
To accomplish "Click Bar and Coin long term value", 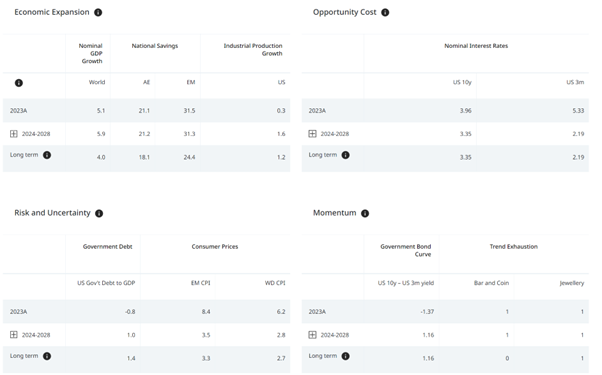I will click(507, 358).
